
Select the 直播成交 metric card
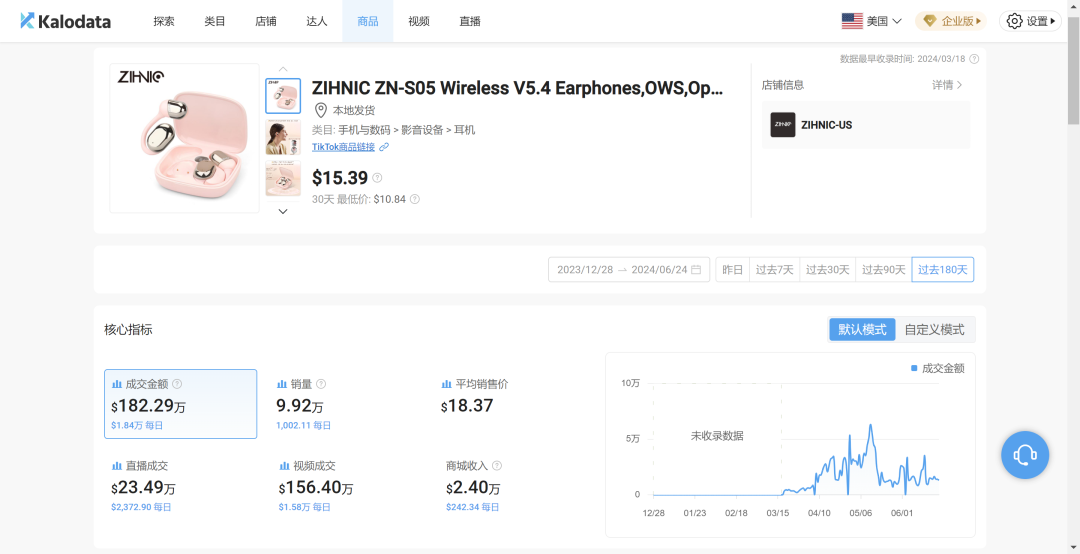(180, 486)
